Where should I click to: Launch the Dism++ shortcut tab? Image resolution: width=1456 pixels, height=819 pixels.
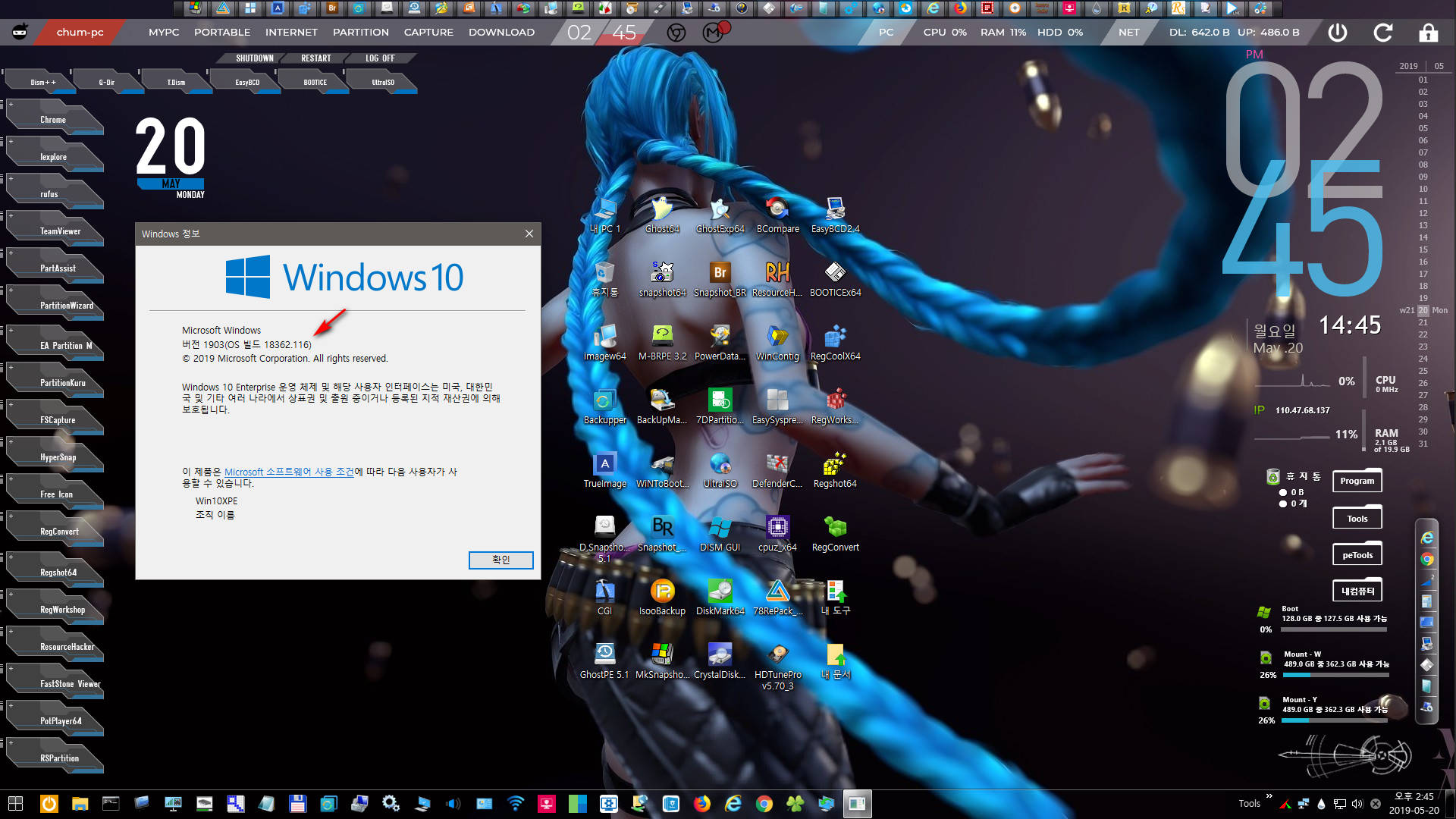pyautogui.click(x=39, y=82)
